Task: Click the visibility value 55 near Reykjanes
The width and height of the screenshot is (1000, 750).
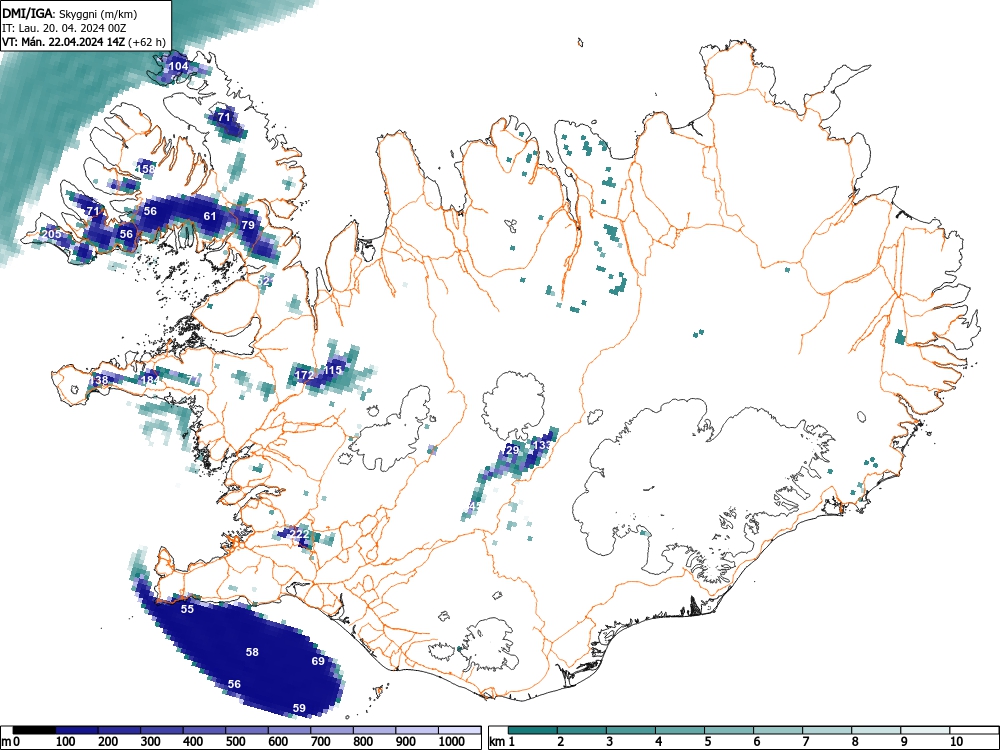Action: [187, 609]
